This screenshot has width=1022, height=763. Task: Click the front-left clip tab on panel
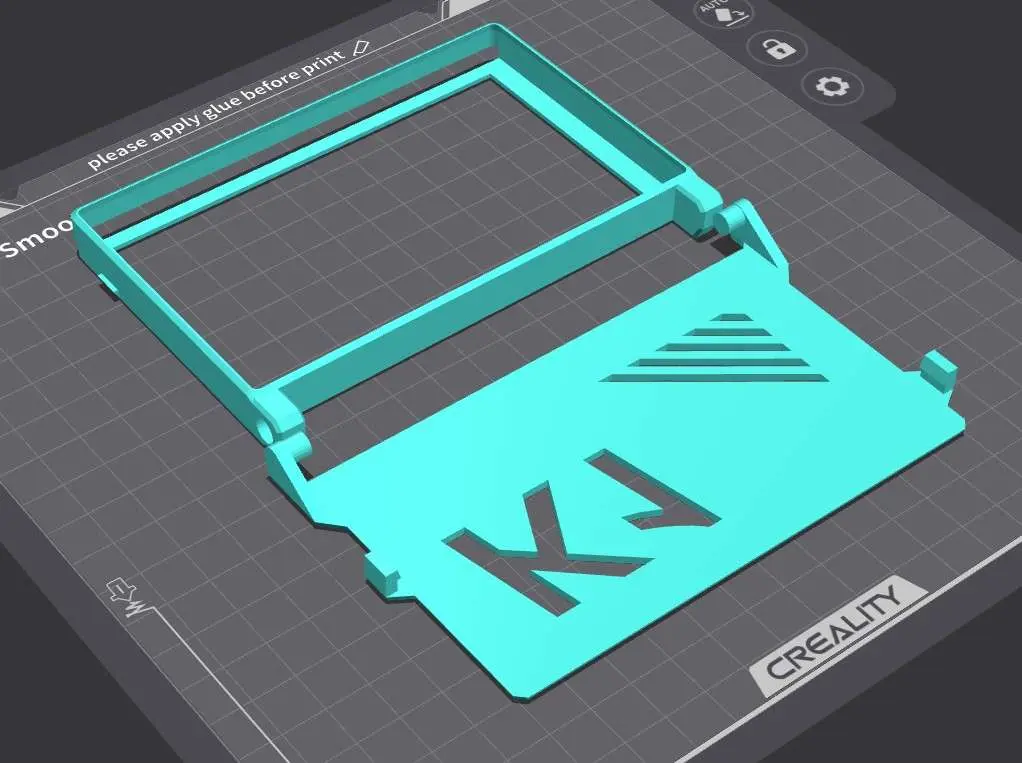(381, 575)
